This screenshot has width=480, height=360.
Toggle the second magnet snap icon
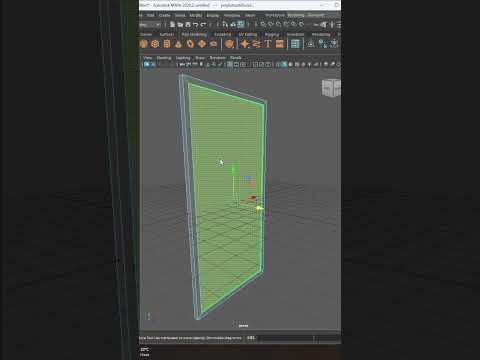270,24
